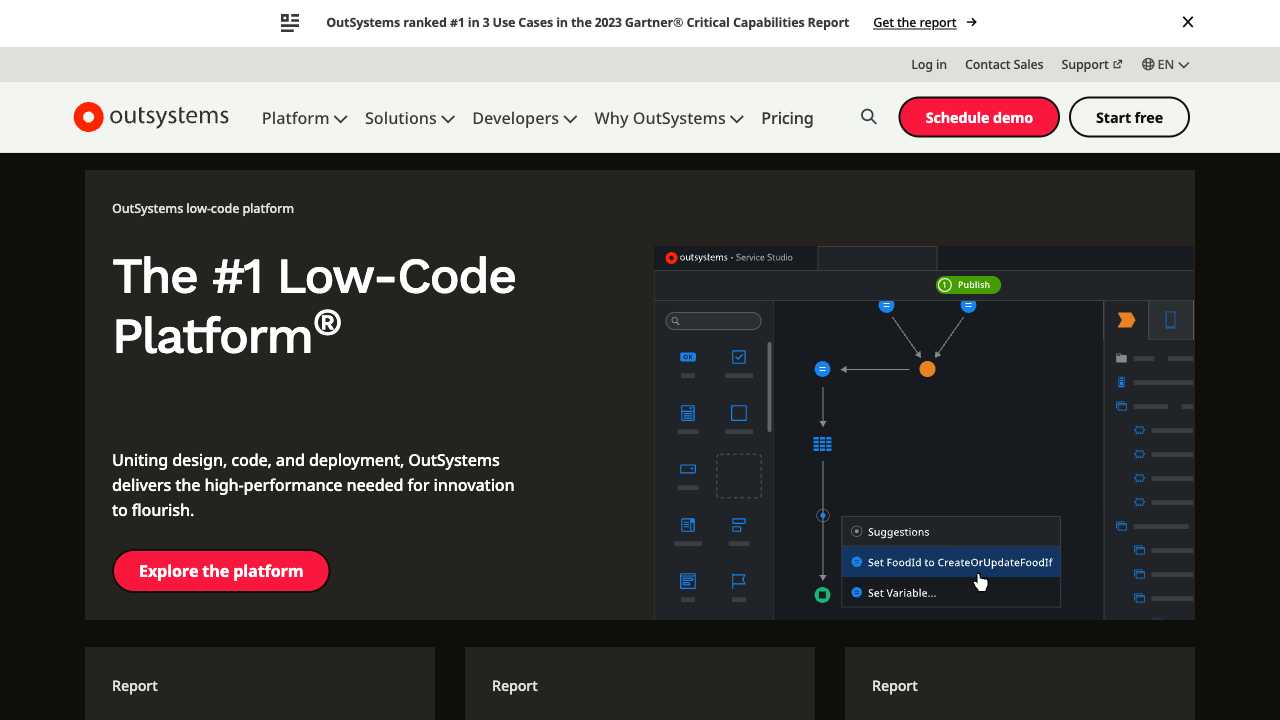Image resolution: width=1280 pixels, height=720 pixels.
Task: Dismiss the Gartner announcement banner
Action: (x=1188, y=22)
